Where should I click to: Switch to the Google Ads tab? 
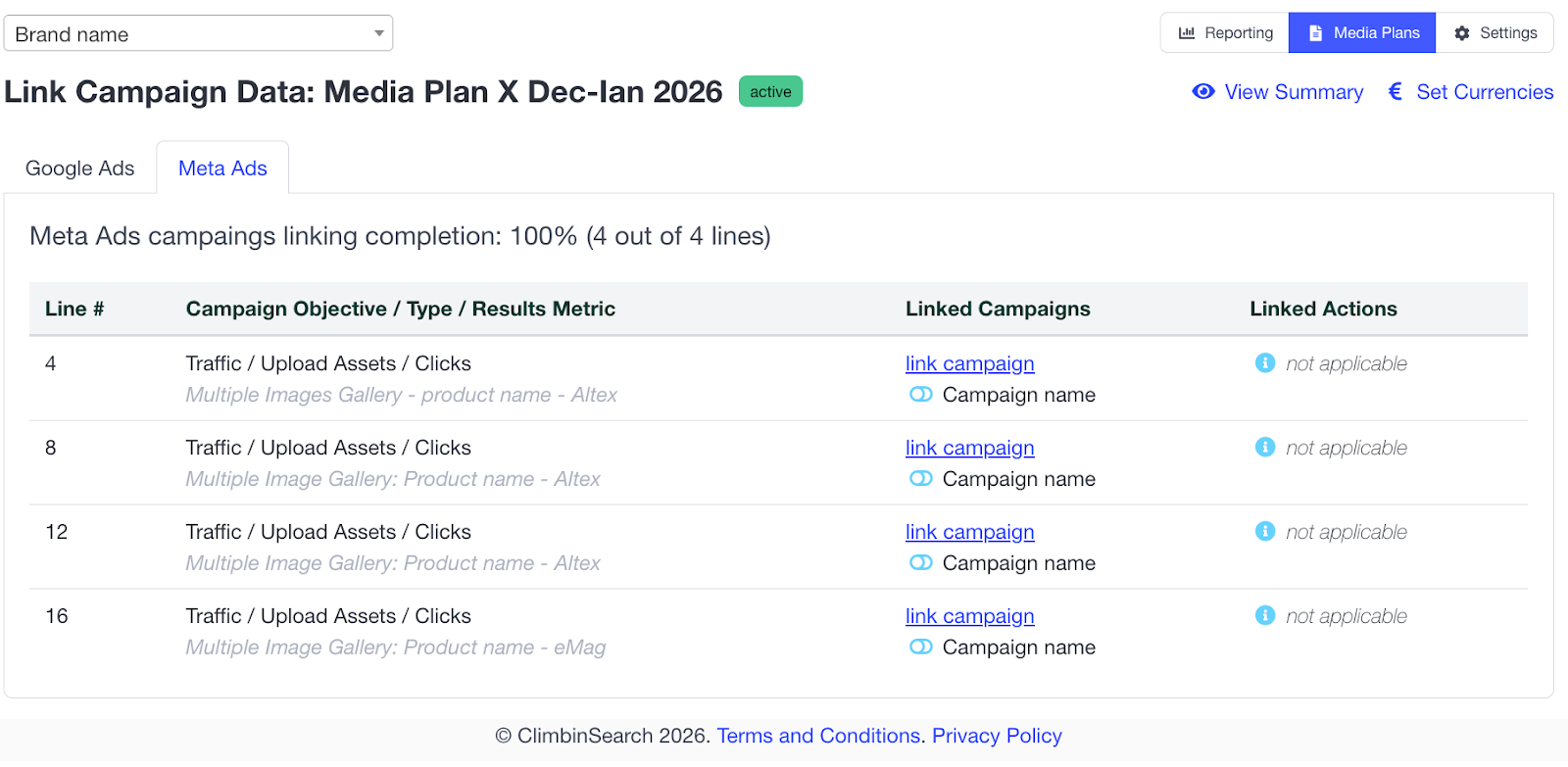coord(80,168)
